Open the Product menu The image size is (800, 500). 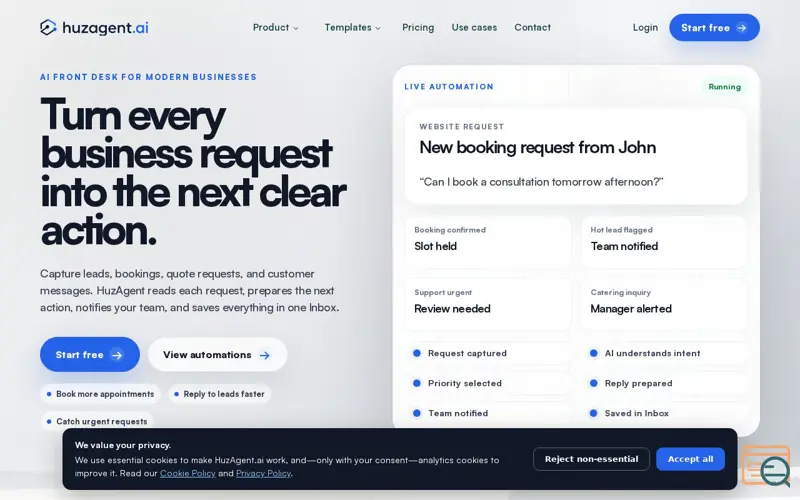[276, 28]
